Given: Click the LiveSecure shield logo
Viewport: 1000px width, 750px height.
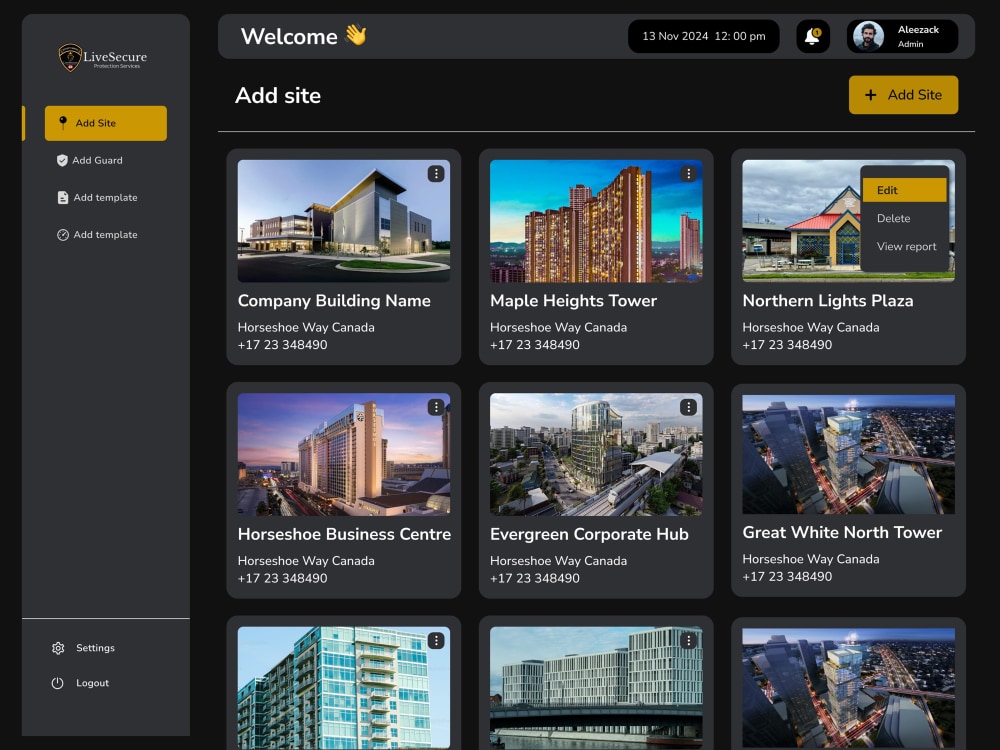Looking at the screenshot, I should 70,57.
